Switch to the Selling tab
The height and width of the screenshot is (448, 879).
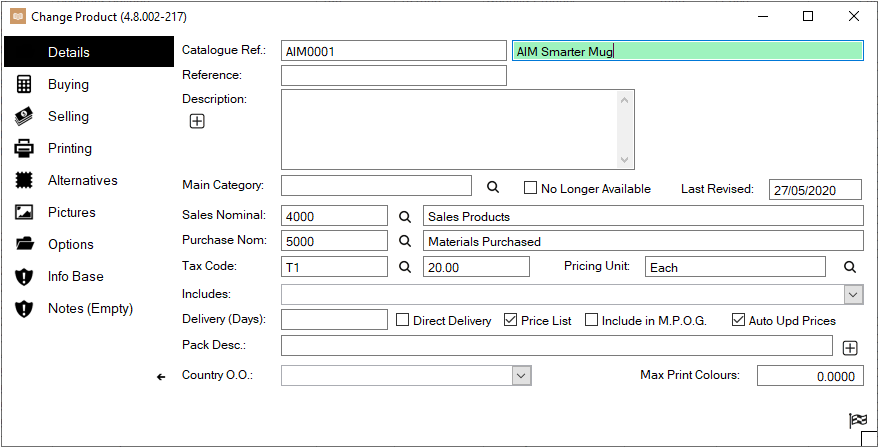pos(68,116)
